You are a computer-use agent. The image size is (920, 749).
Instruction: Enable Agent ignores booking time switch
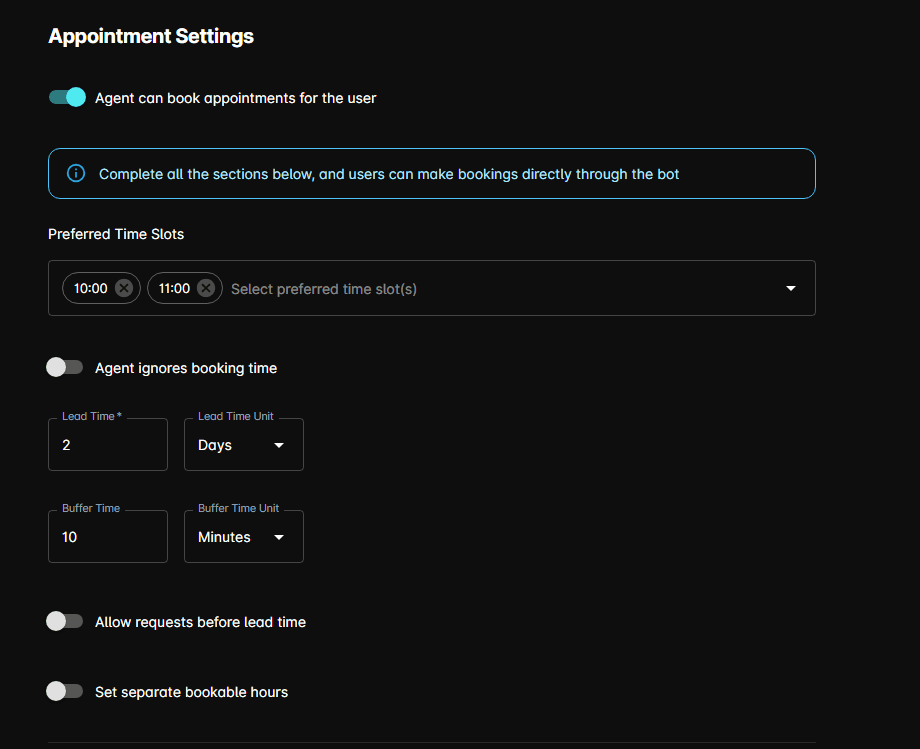[65, 367]
